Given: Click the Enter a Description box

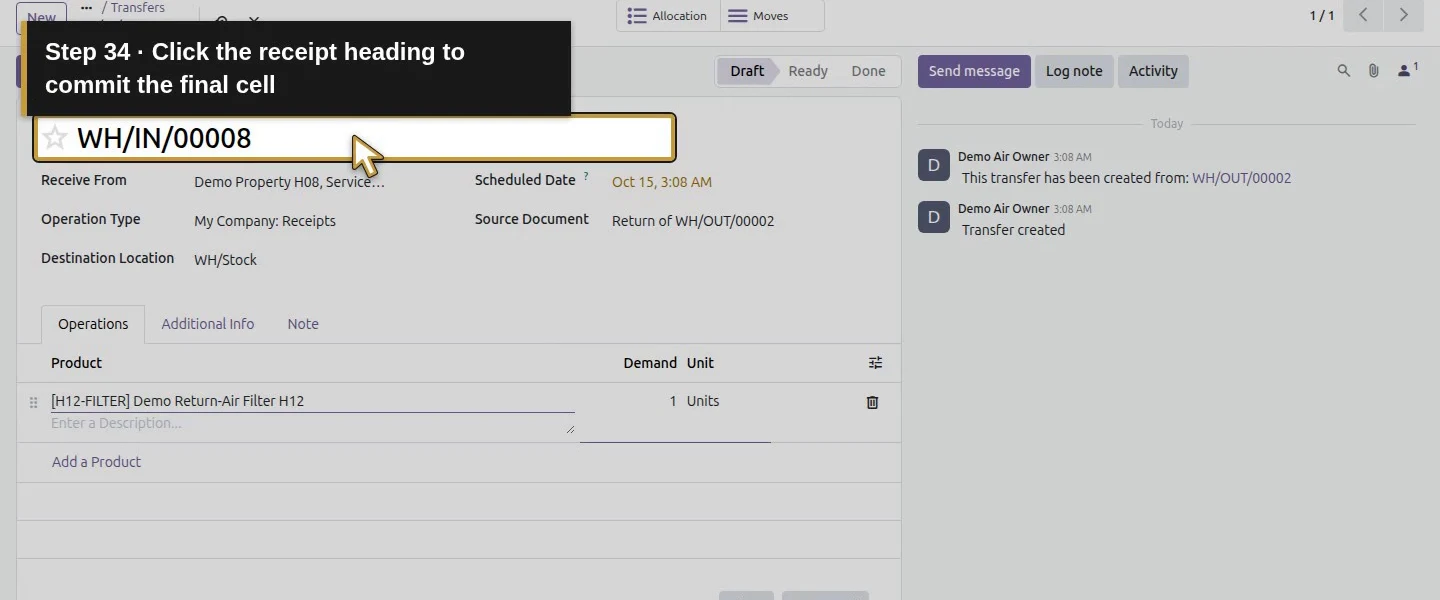Looking at the screenshot, I should [312, 424].
